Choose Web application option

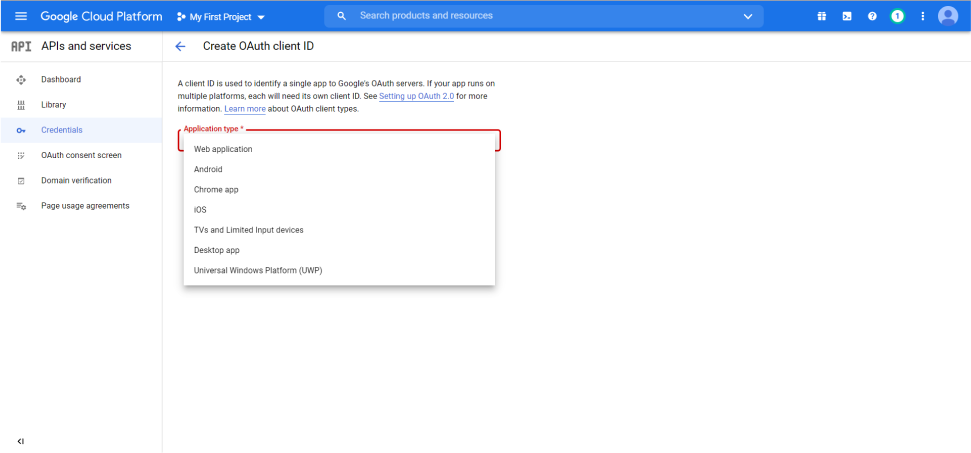coord(339,149)
